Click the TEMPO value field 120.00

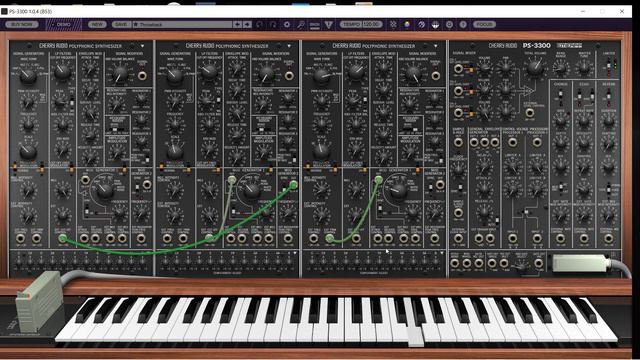[x=372, y=24]
